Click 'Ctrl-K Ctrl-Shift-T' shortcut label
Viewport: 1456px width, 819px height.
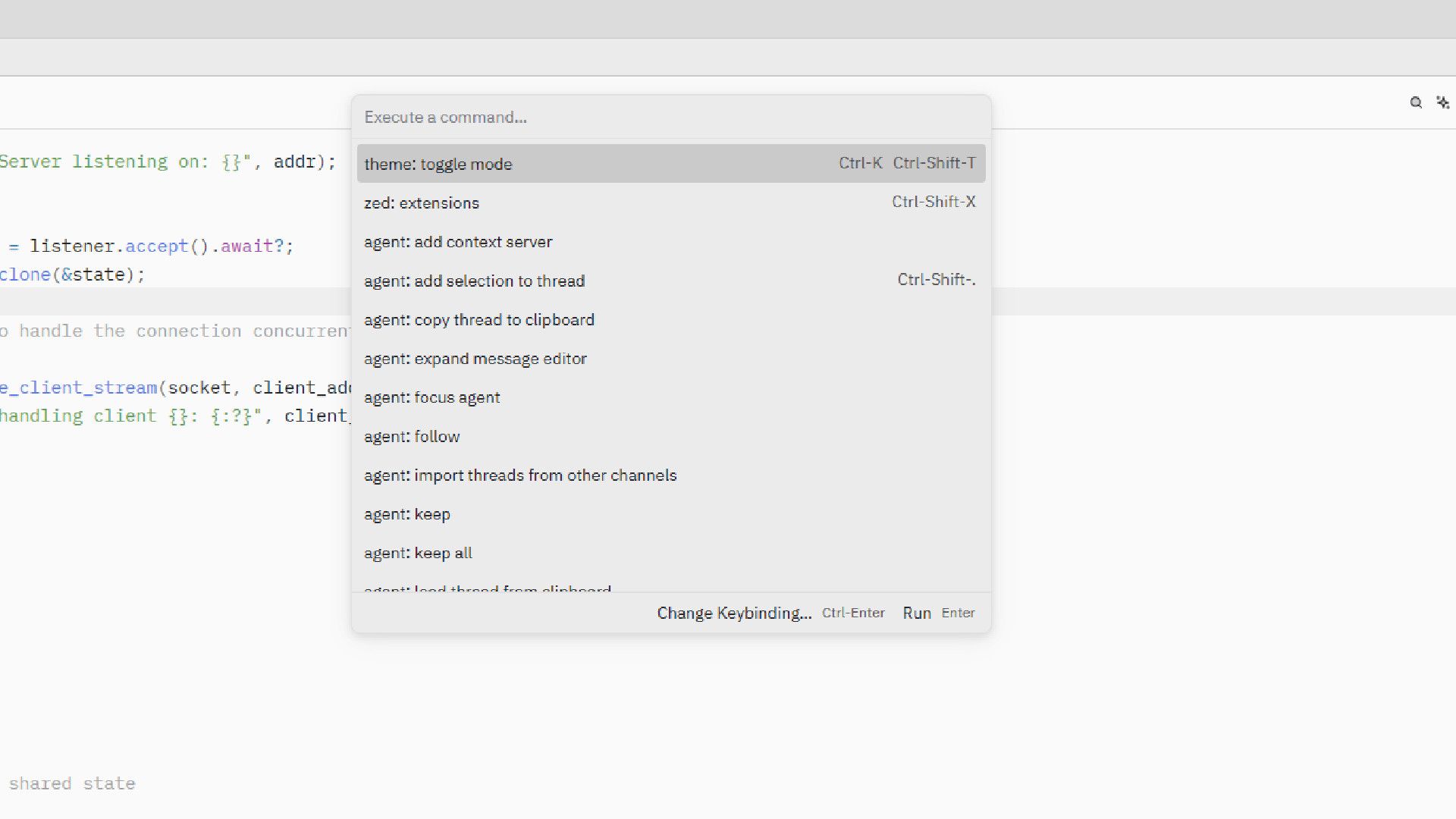tap(907, 163)
